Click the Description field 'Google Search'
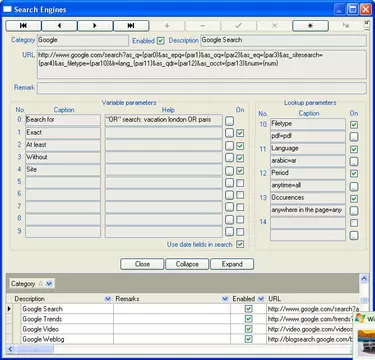Viewport: 375px width, 360px height. 283,40
